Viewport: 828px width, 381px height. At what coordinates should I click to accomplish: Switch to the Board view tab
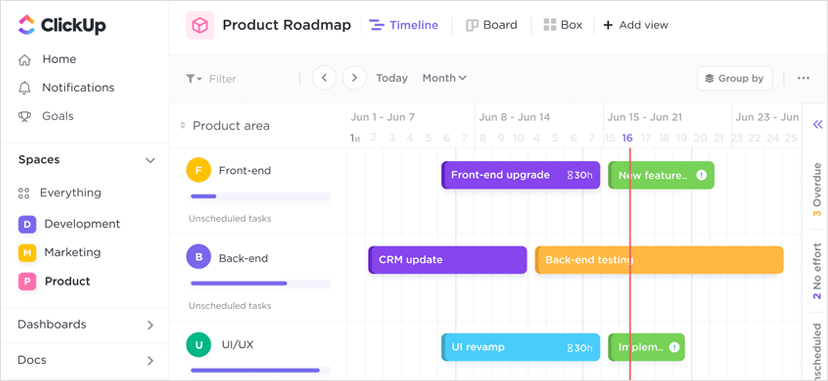[x=491, y=25]
